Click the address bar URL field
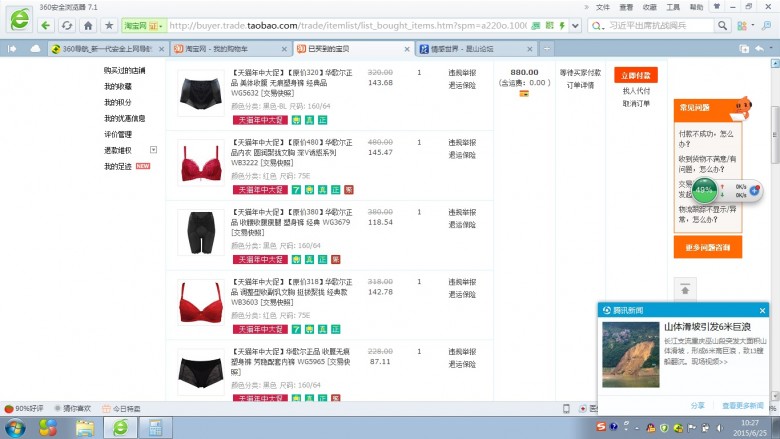Screen dimensions: 780x439 (x=347, y=25)
